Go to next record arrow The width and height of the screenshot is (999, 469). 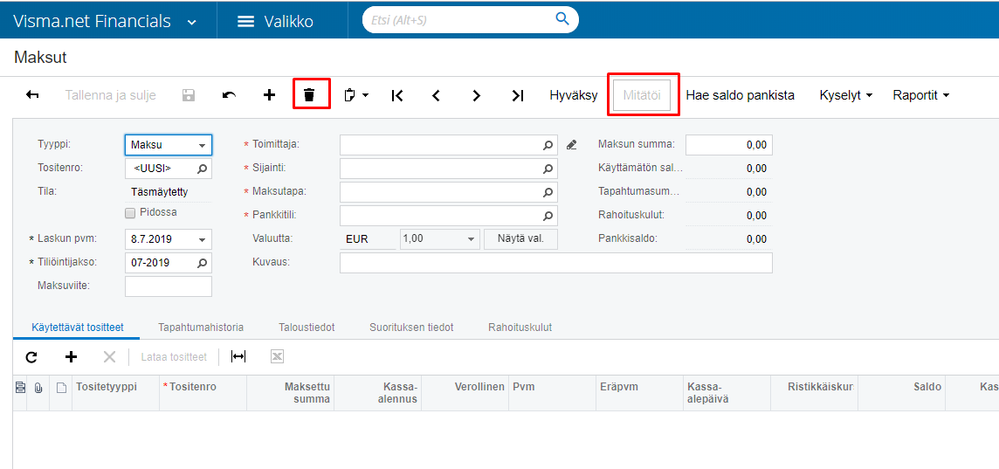tap(476, 96)
